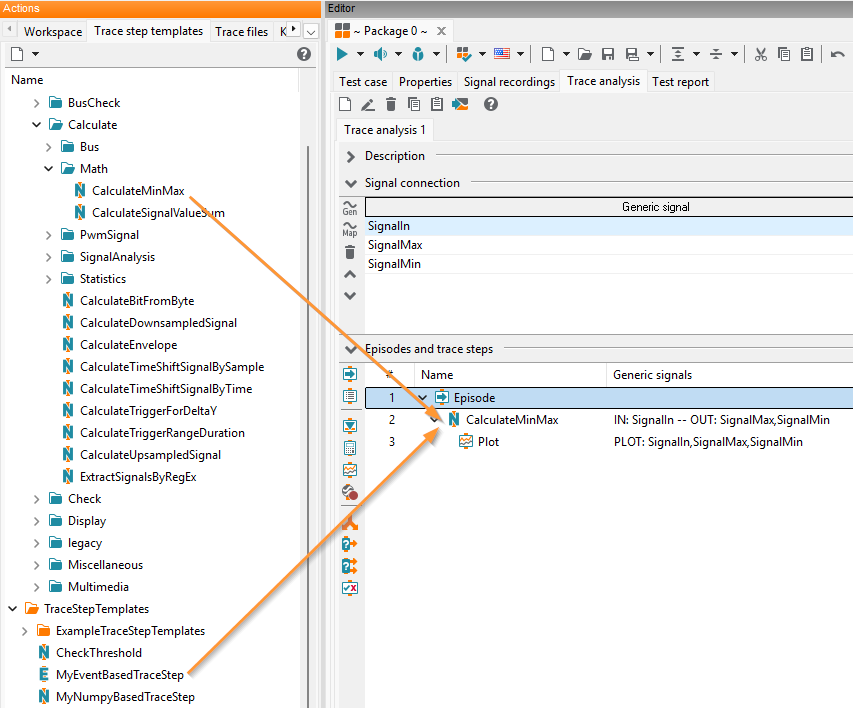Open the dropdown arrow next to the play icon
The height and width of the screenshot is (708, 853).
360,54
